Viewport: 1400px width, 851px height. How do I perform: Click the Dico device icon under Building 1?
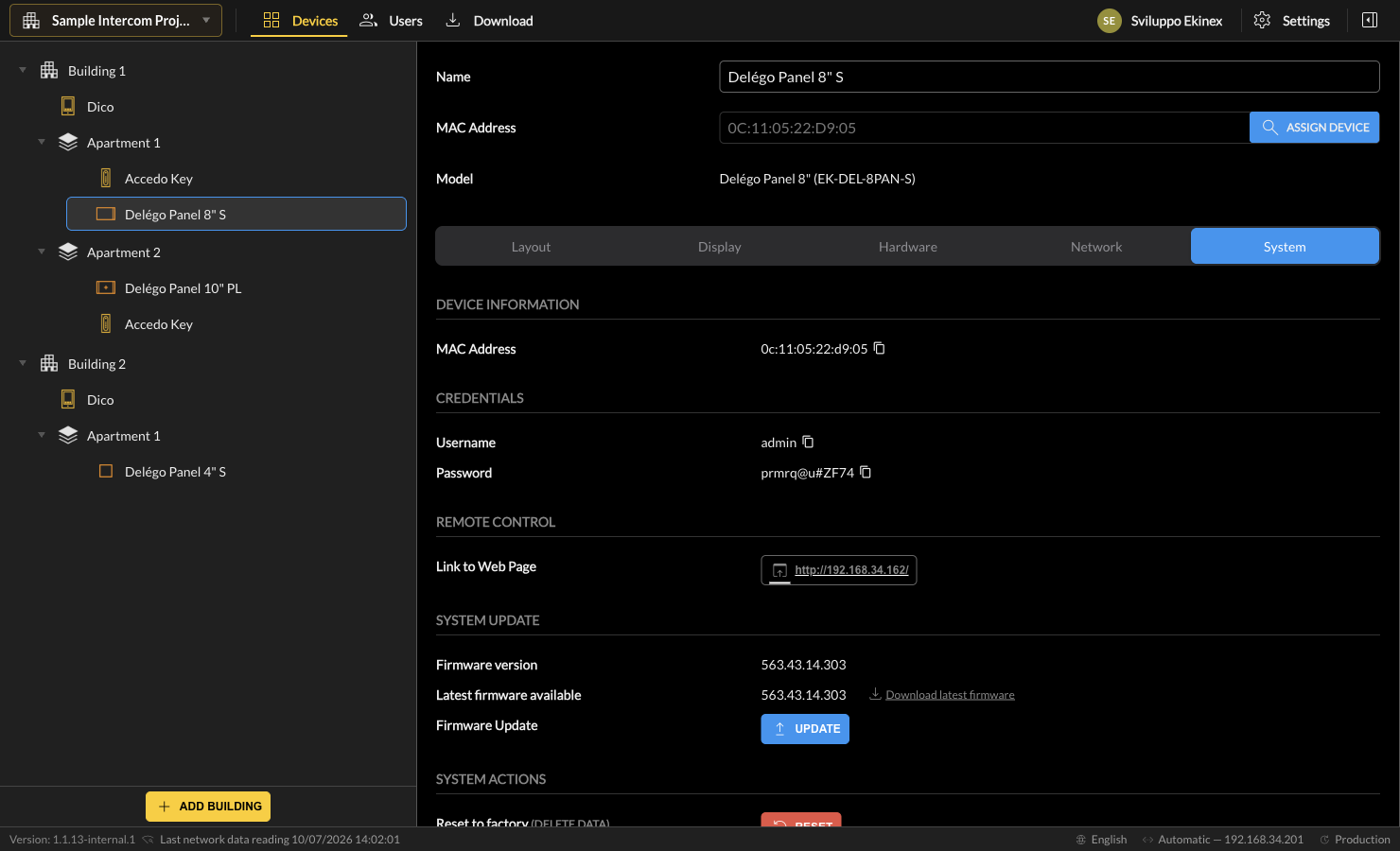(x=68, y=106)
